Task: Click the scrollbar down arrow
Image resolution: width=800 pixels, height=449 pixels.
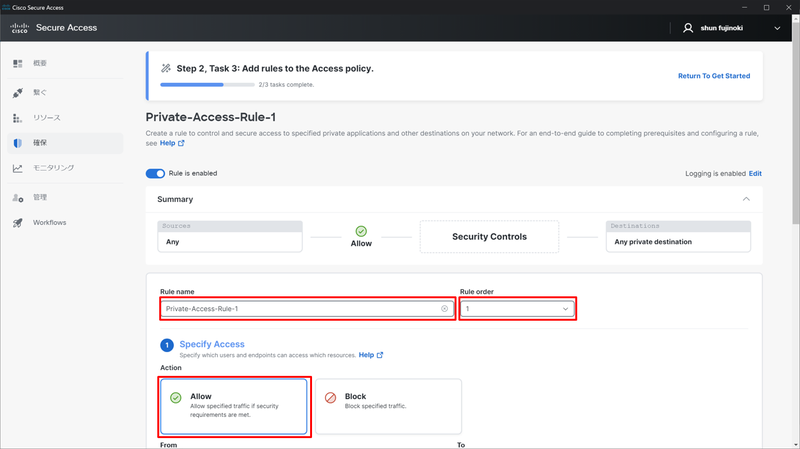Action: pos(795,445)
